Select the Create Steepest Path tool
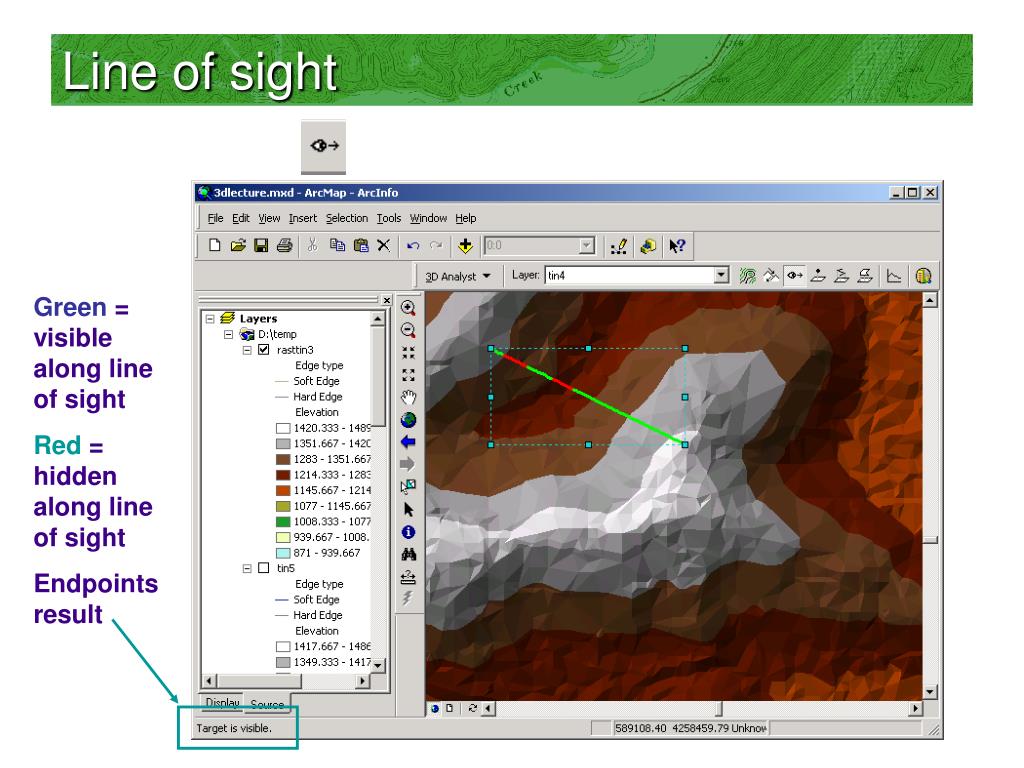The width and height of the screenshot is (1024, 768). pyautogui.click(x=771, y=276)
